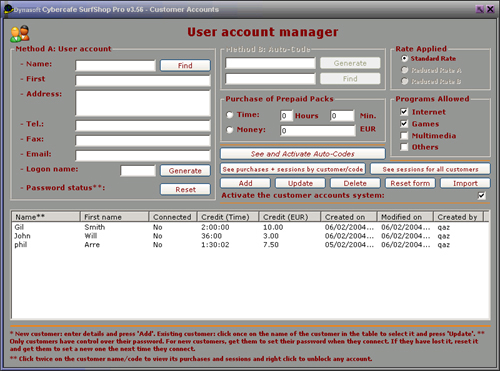
Task: Select Reduced Rate B radio button
Action: click(404, 81)
